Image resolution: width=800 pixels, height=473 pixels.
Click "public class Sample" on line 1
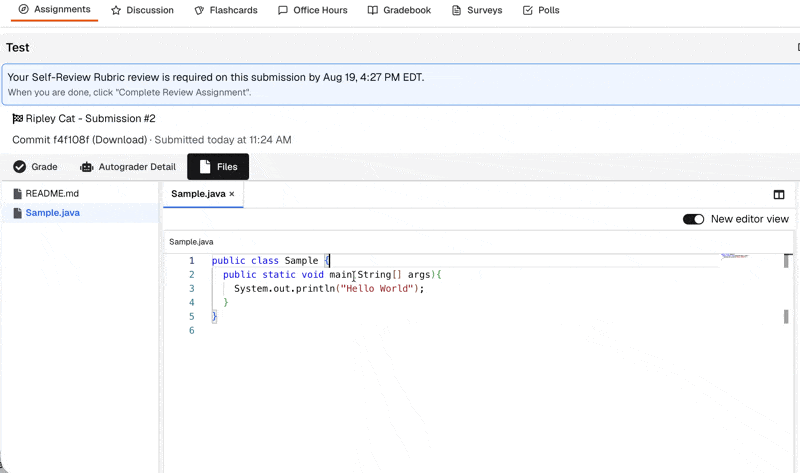(x=265, y=261)
